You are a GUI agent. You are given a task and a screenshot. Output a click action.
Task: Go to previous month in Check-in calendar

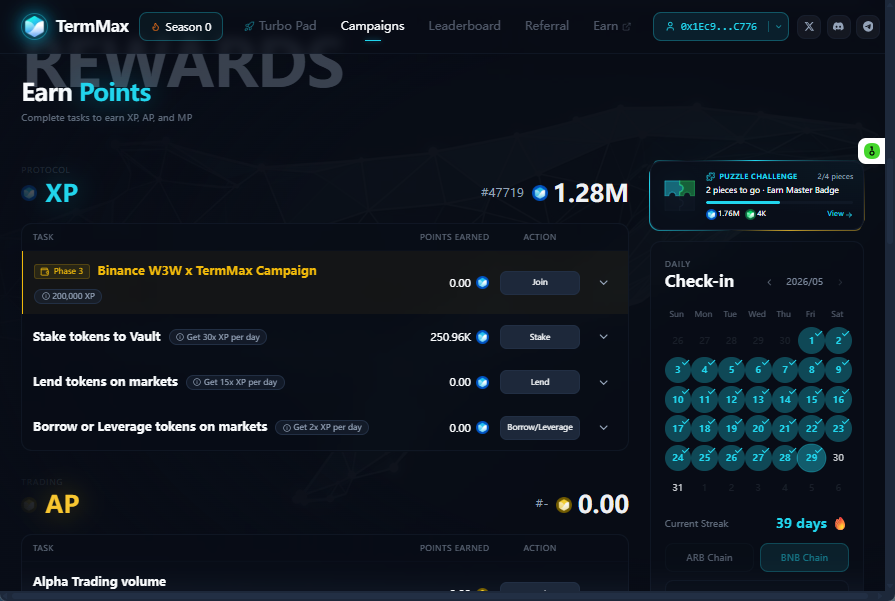[x=769, y=282]
